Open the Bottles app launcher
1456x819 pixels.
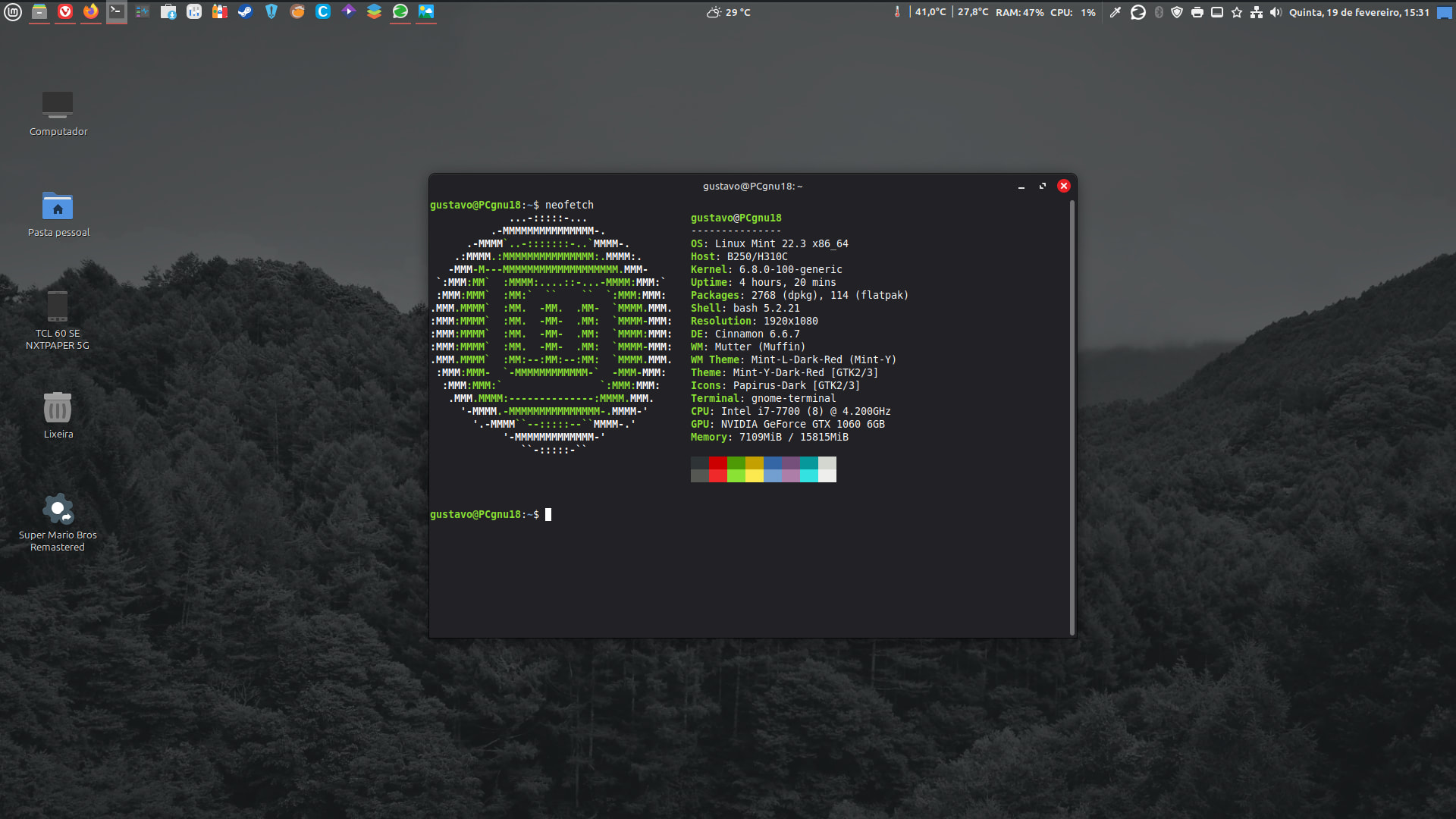220,11
